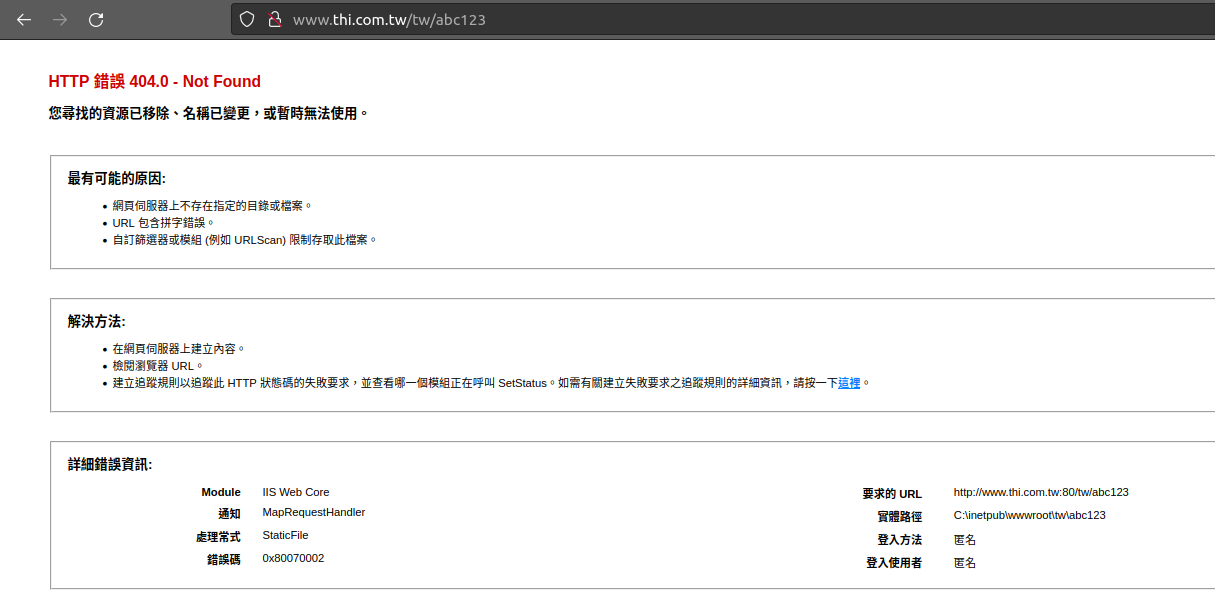1215x597 pixels.
Task: Select the 匿名 value next to 登入使用者
Action: 965,563
